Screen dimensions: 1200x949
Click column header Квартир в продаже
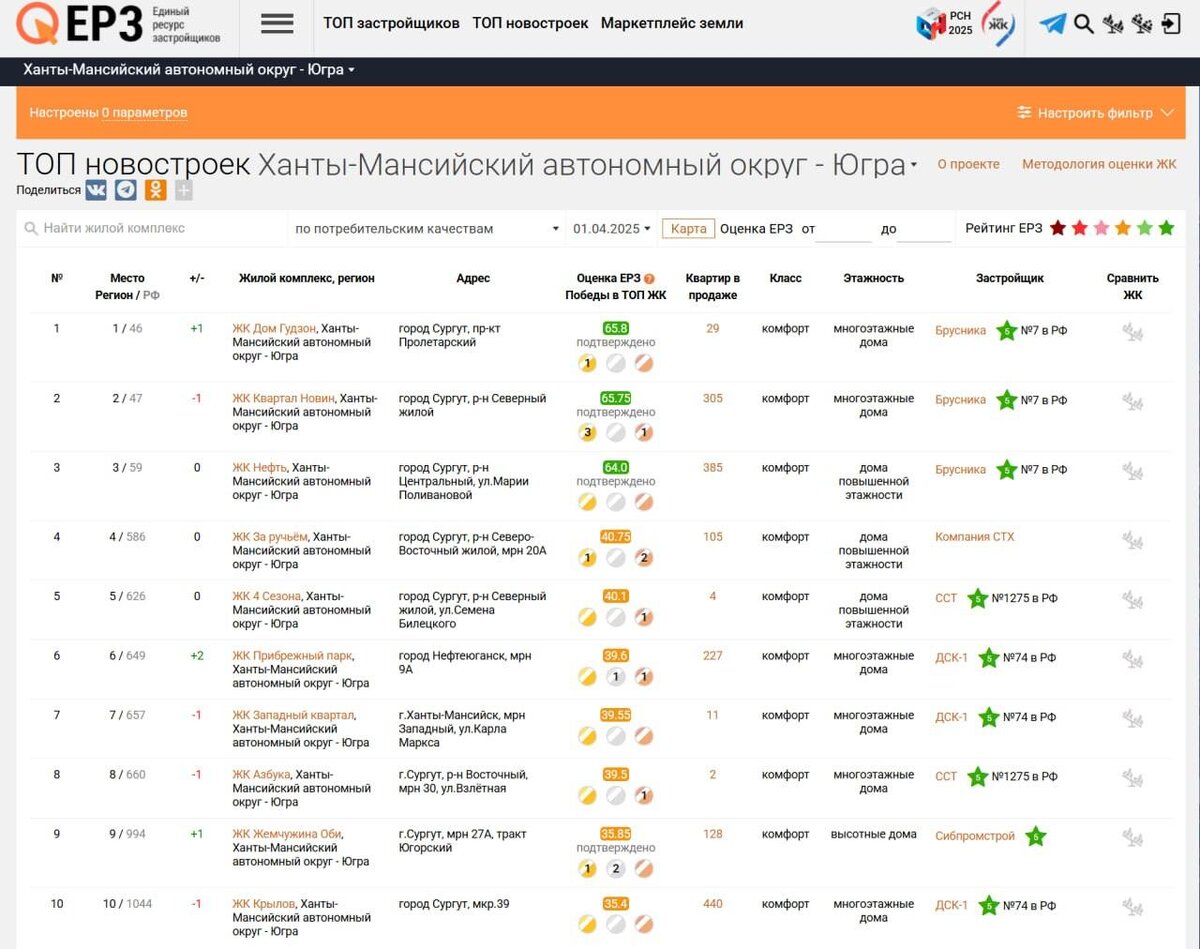[x=713, y=287]
